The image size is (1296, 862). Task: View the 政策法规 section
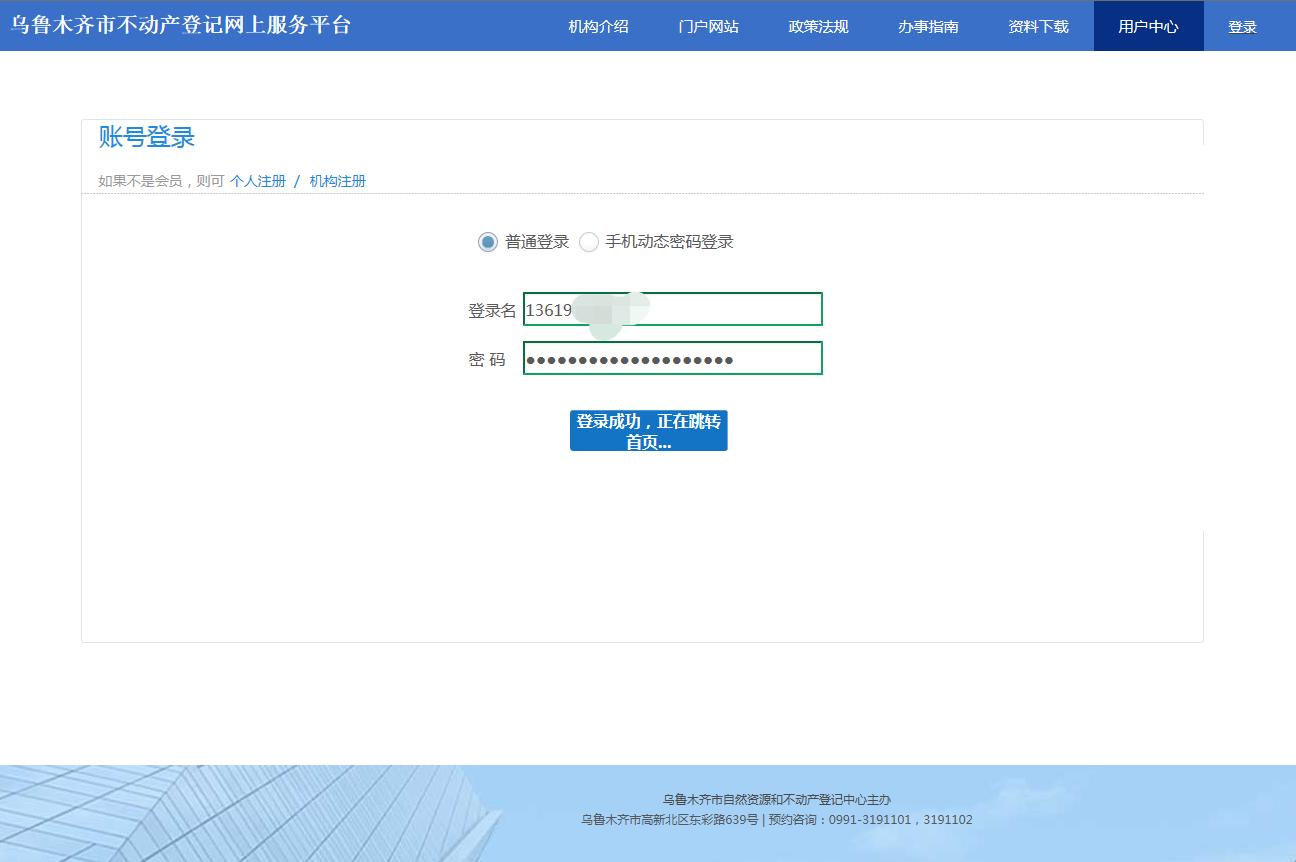tap(817, 27)
